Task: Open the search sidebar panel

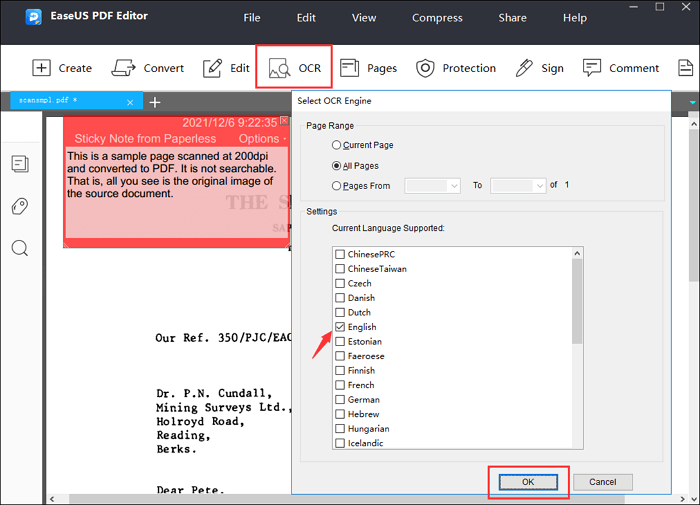Action: pos(20,248)
